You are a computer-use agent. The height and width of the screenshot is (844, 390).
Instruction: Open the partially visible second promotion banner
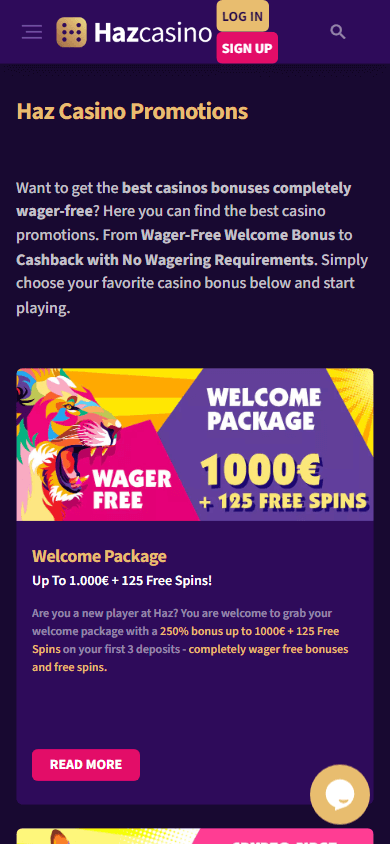(195, 836)
